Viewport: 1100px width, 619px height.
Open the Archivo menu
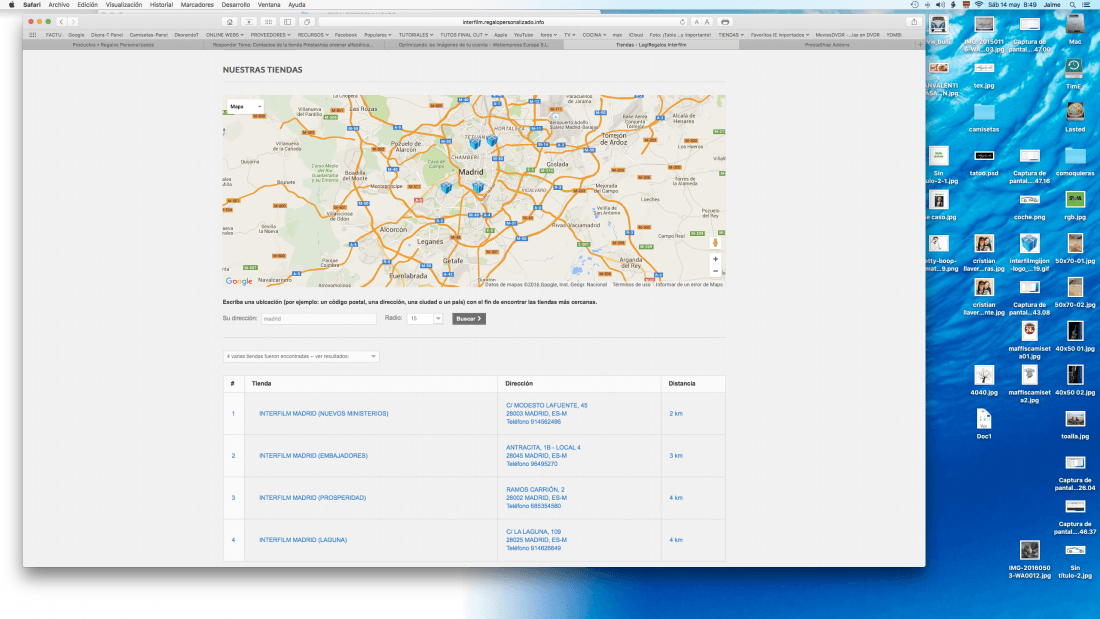[59, 5]
